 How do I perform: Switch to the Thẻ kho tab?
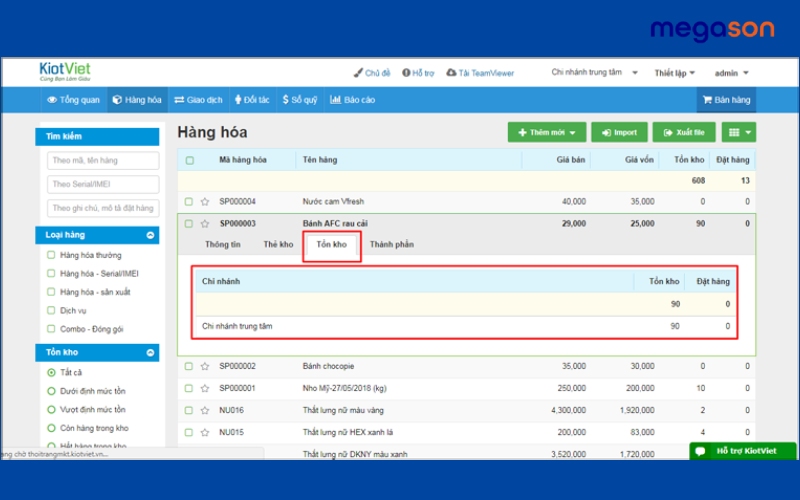tap(278, 244)
